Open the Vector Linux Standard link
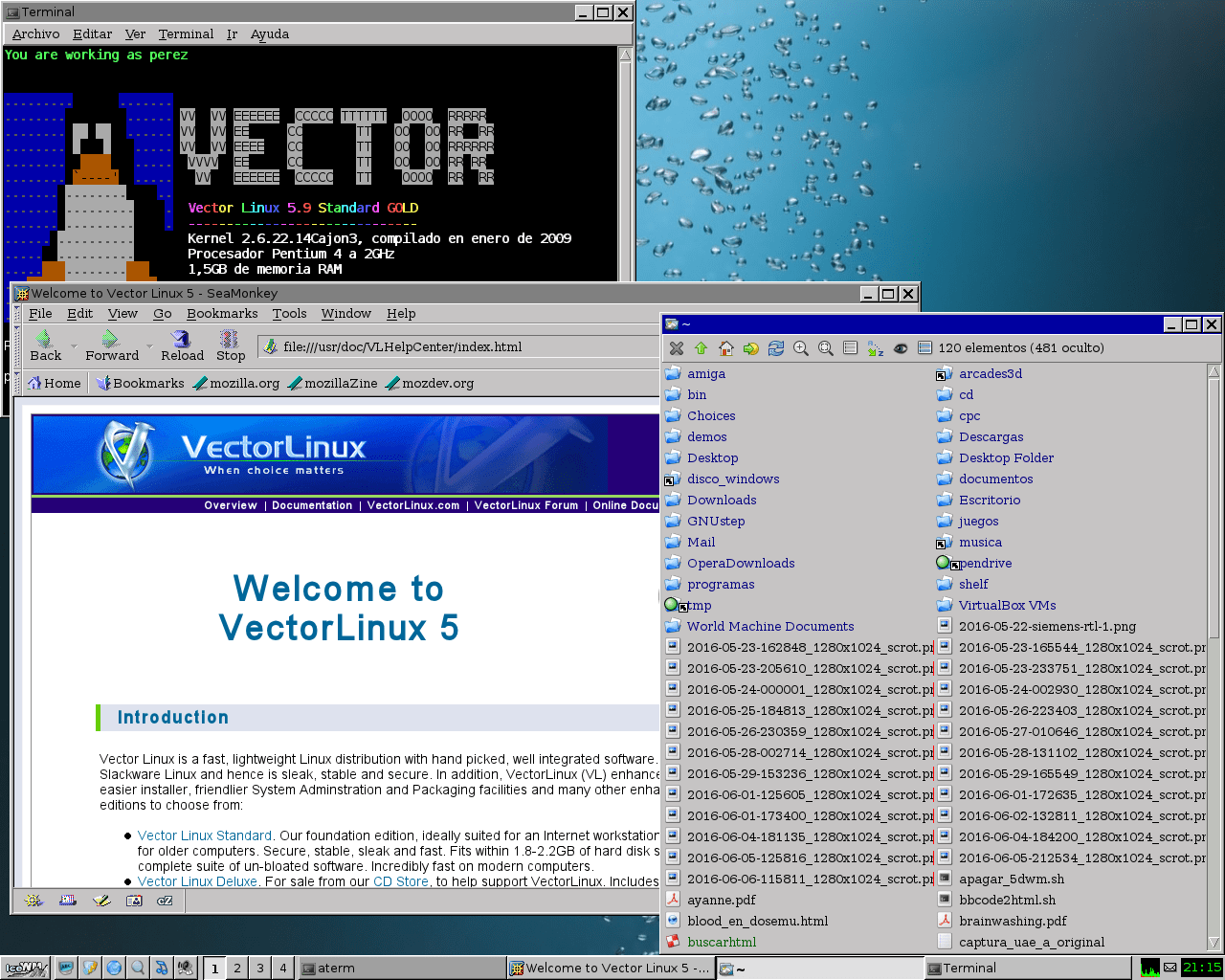The height and width of the screenshot is (980, 1225). coord(205,835)
